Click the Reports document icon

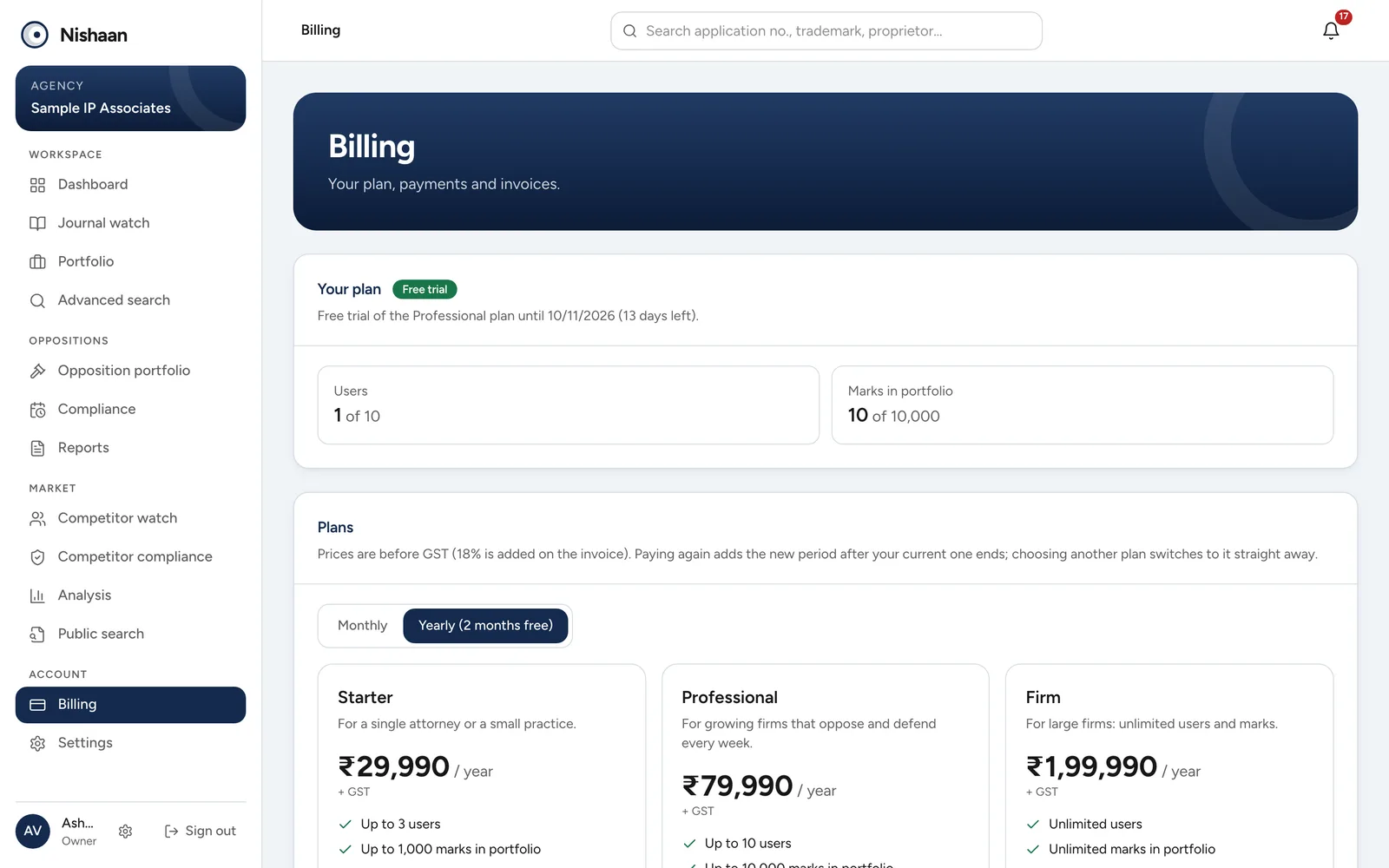pos(37,448)
